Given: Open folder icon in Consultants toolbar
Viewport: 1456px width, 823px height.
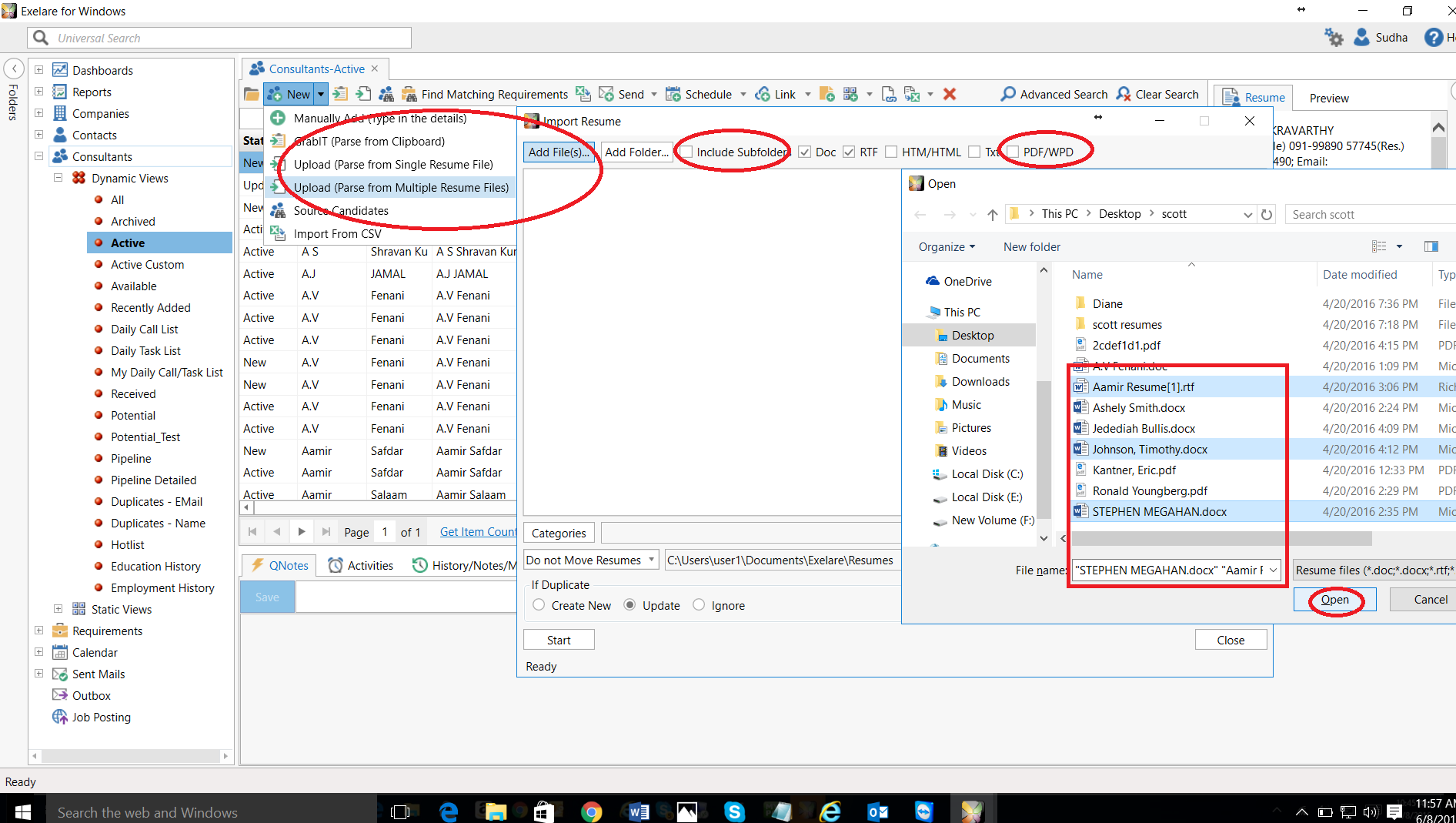Looking at the screenshot, I should click(x=251, y=94).
